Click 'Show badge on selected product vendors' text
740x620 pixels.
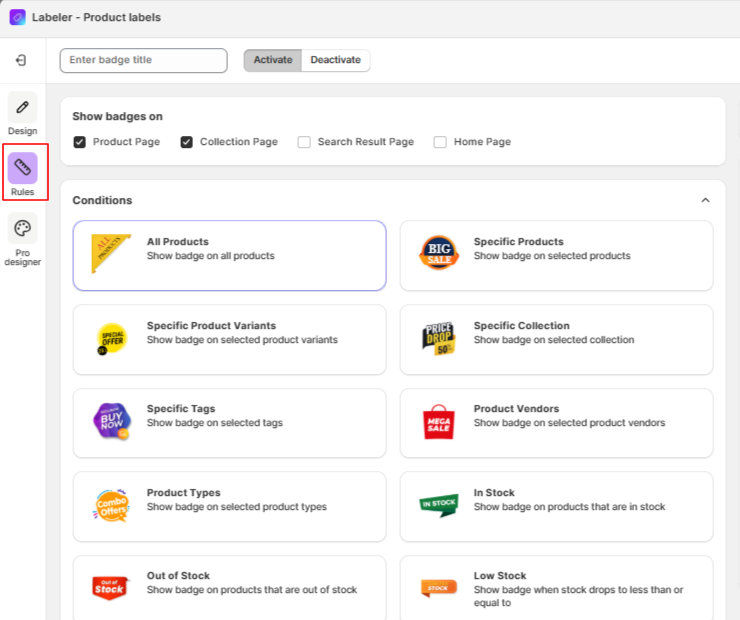(570, 423)
